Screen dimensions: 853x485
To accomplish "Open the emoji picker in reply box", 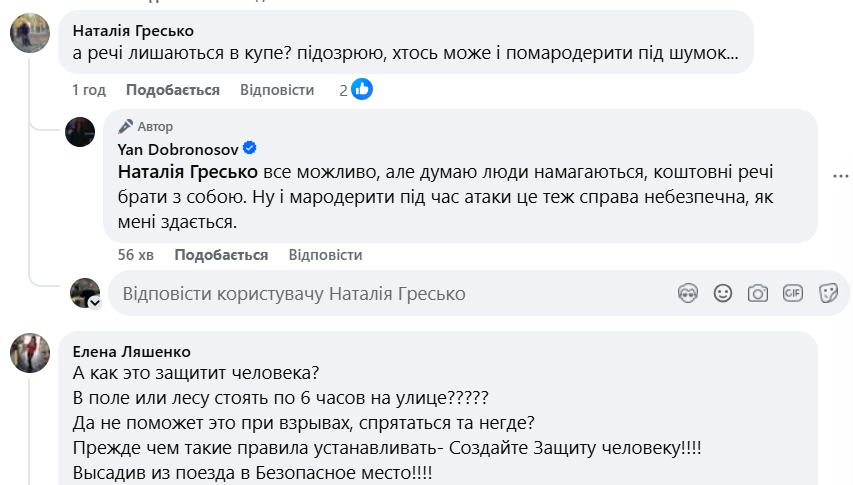I will click(723, 293).
